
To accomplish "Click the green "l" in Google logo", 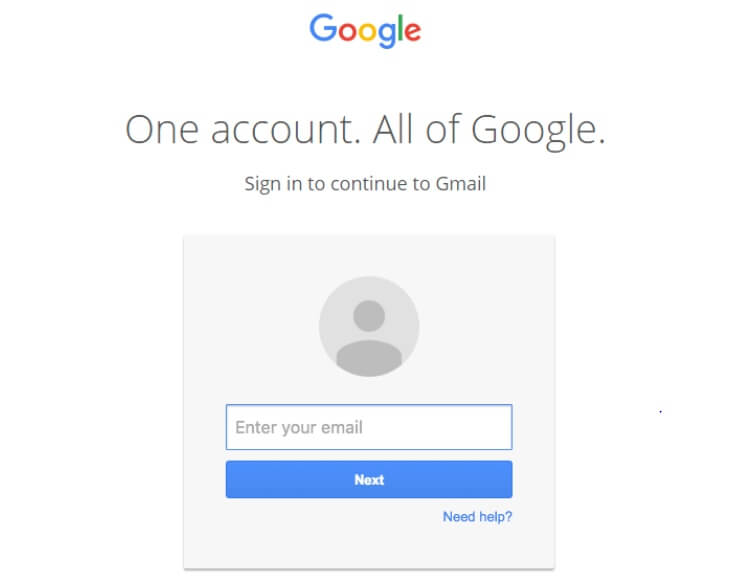I will coord(399,28).
